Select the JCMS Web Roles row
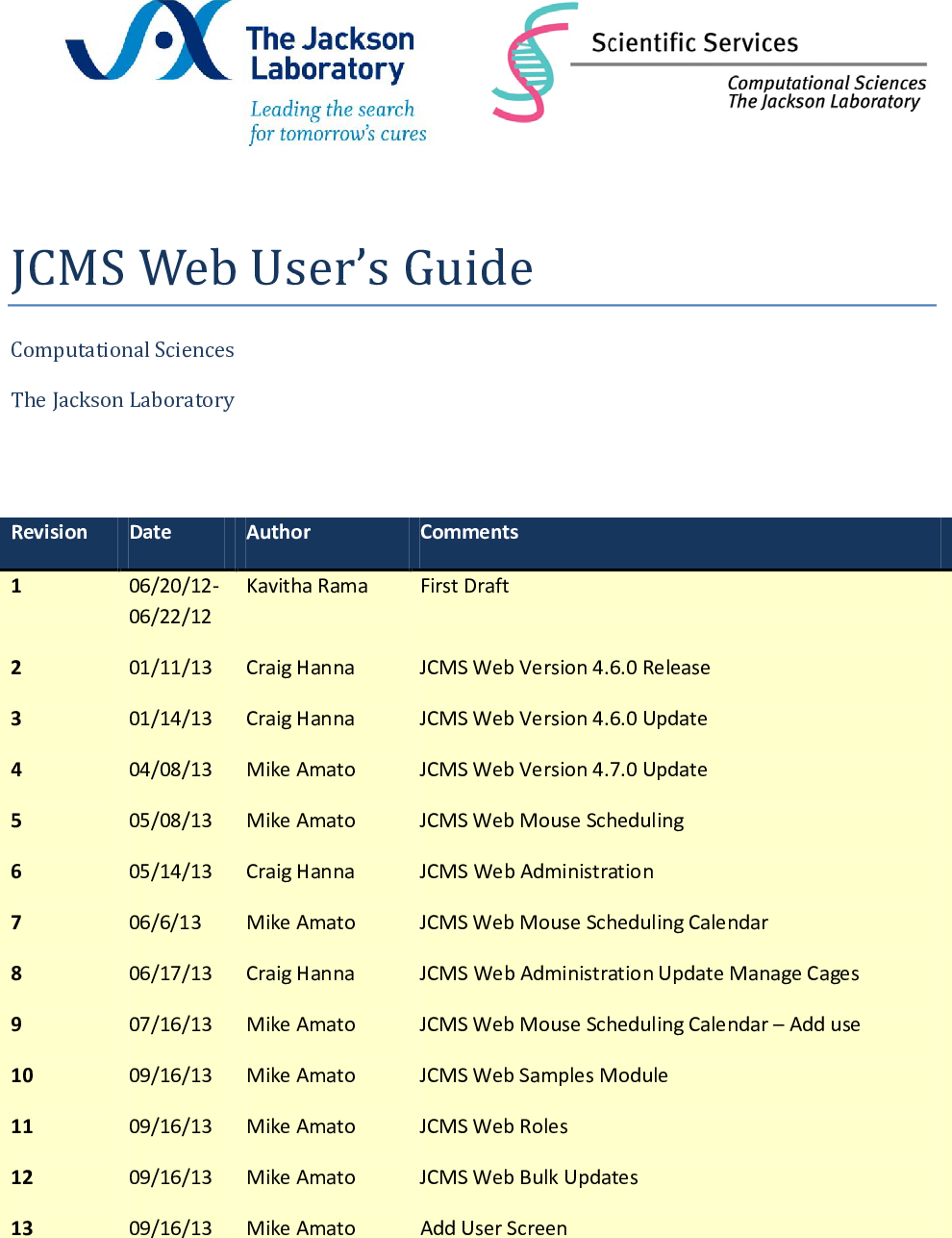 (493, 1126)
